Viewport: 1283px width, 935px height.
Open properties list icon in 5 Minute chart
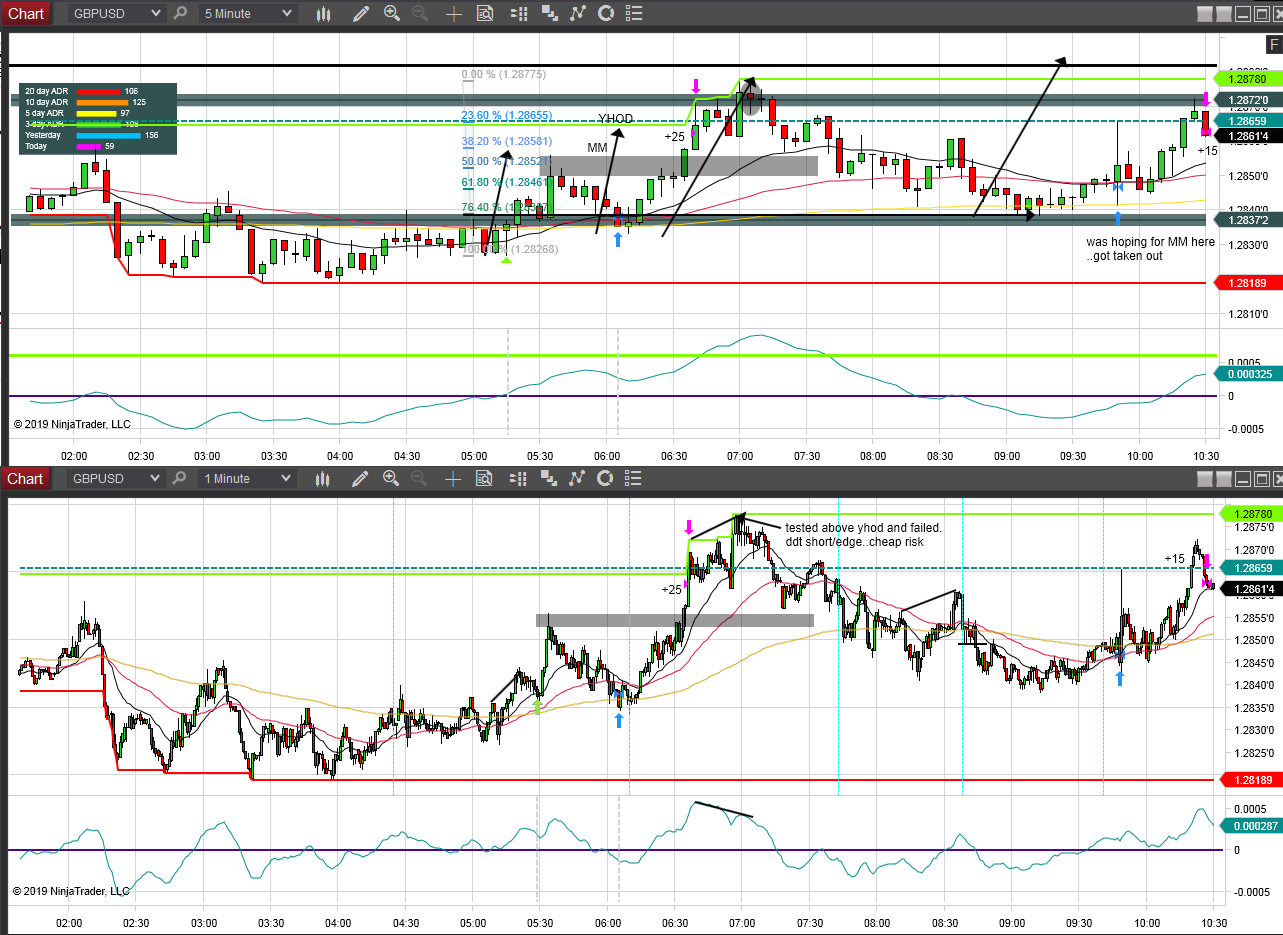click(634, 13)
